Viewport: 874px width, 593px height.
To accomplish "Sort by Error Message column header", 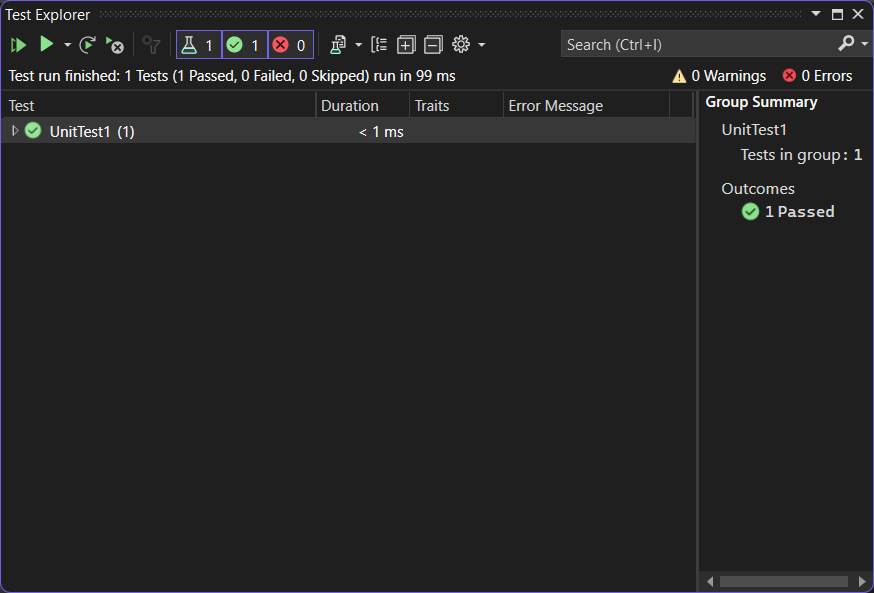I will tap(586, 106).
